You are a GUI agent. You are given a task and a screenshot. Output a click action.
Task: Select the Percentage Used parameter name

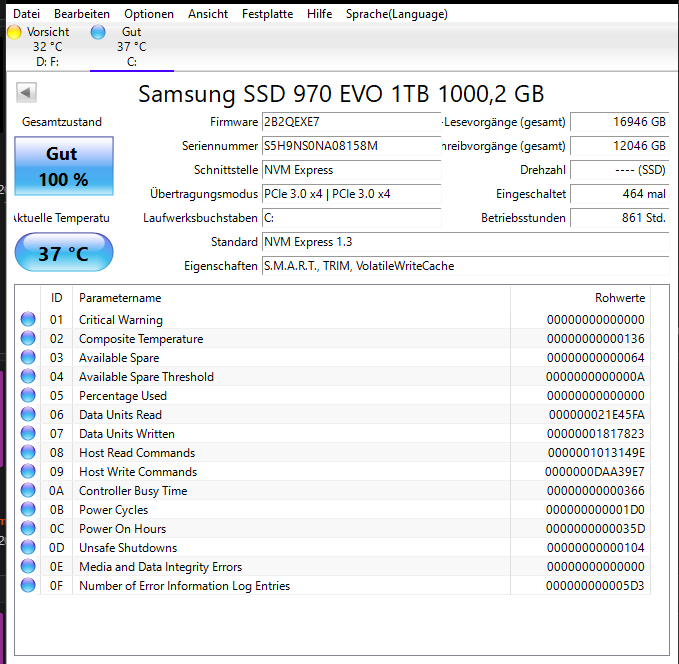click(x=123, y=396)
